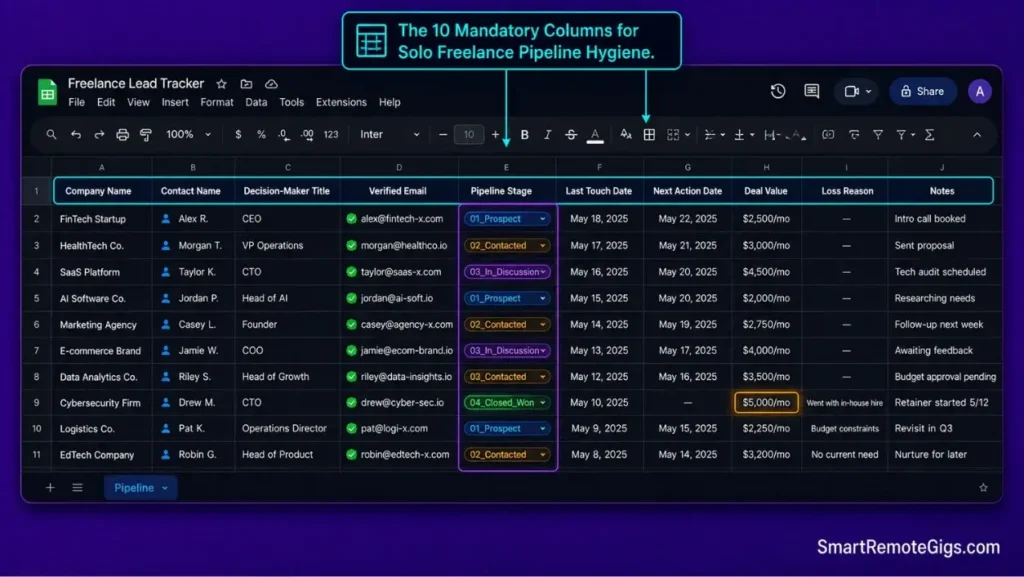Open the Google Sheets home icon

pos(47,92)
